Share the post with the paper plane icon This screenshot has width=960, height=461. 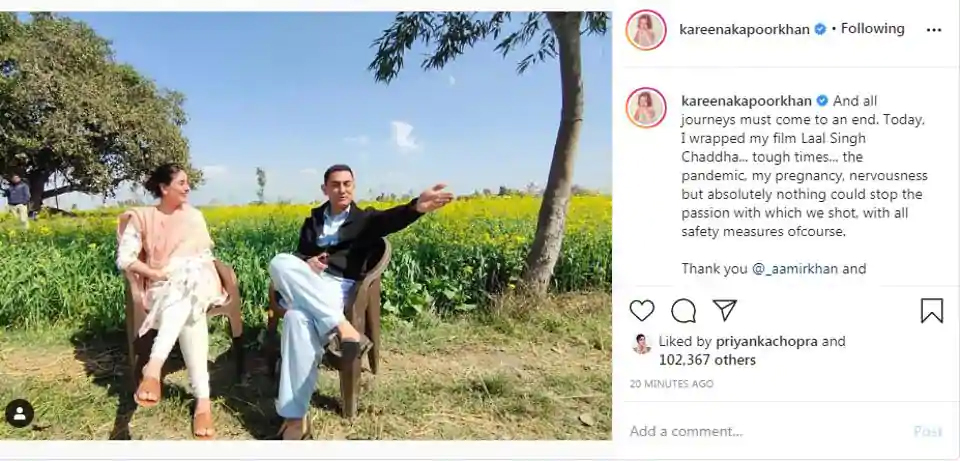[x=725, y=310]
